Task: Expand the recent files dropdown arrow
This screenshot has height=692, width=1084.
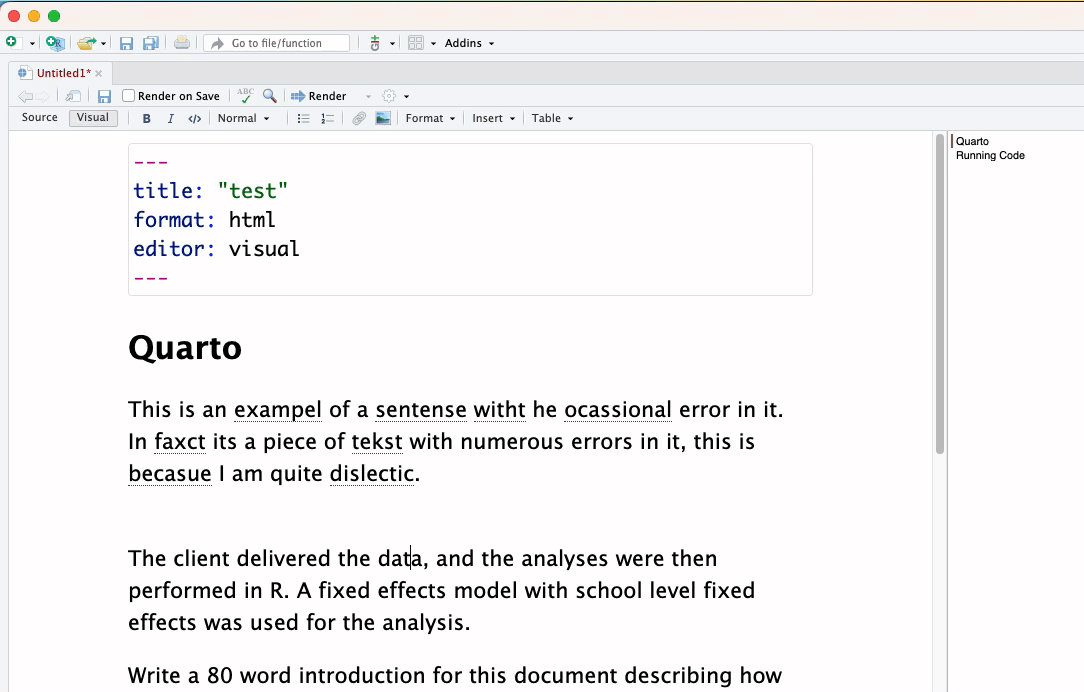Action: (104, 44)
